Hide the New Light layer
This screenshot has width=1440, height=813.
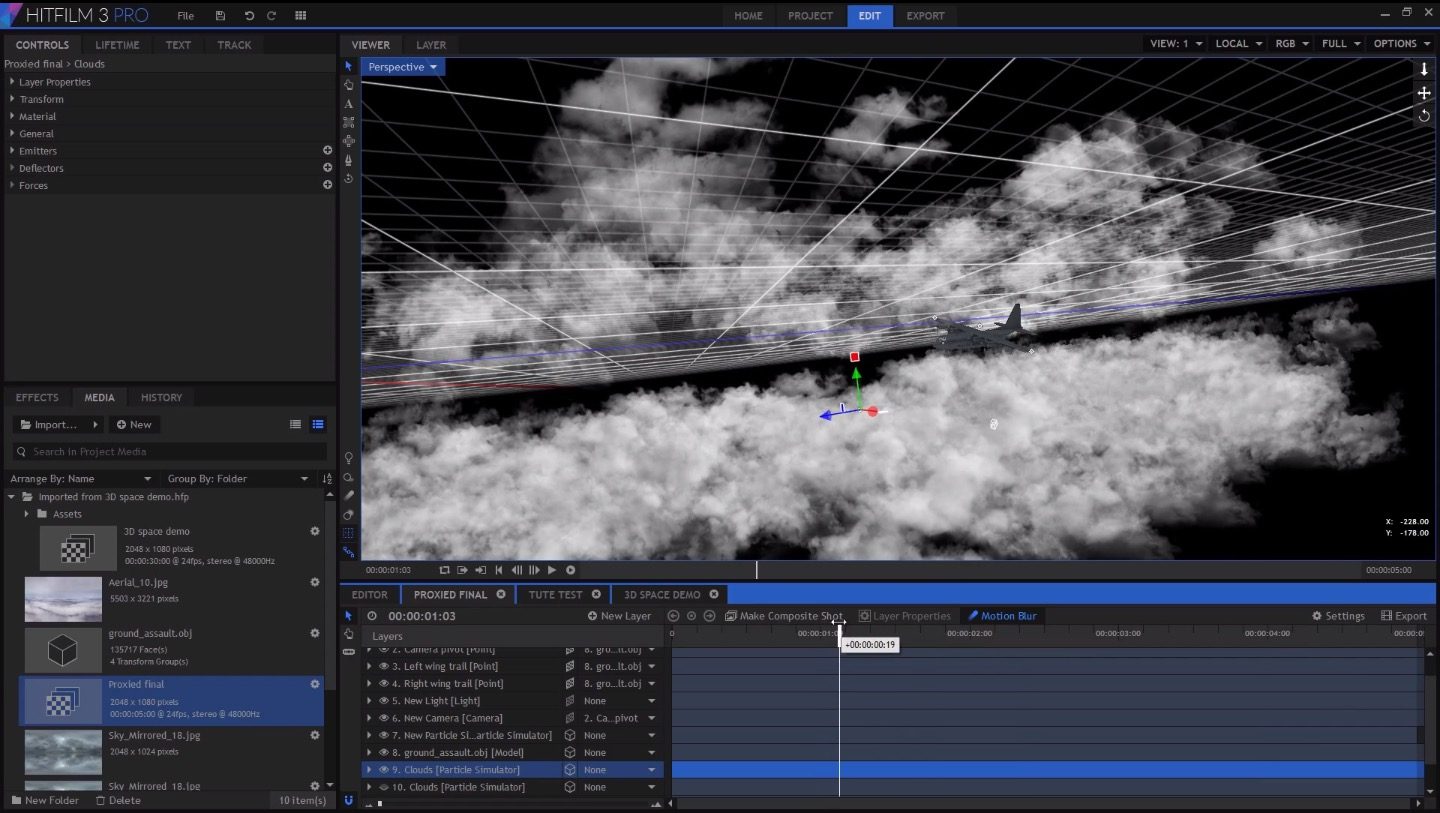pyautogui.click(x=383, y=701)
